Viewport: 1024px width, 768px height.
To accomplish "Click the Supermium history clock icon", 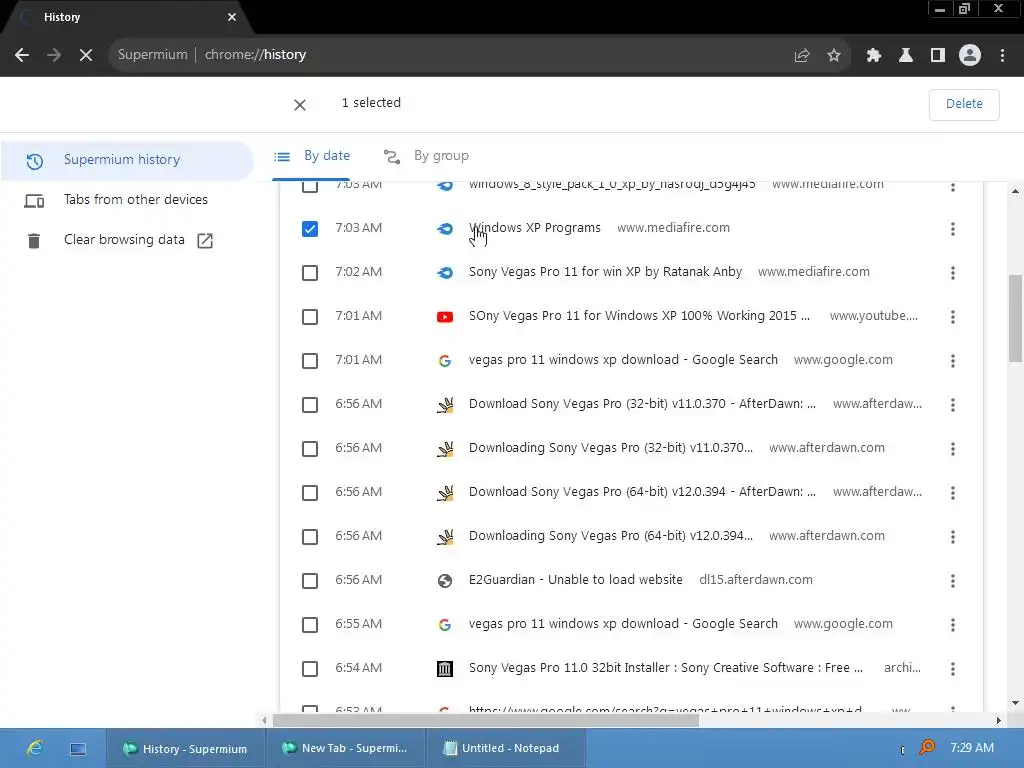I will click(x=35, y=161).
